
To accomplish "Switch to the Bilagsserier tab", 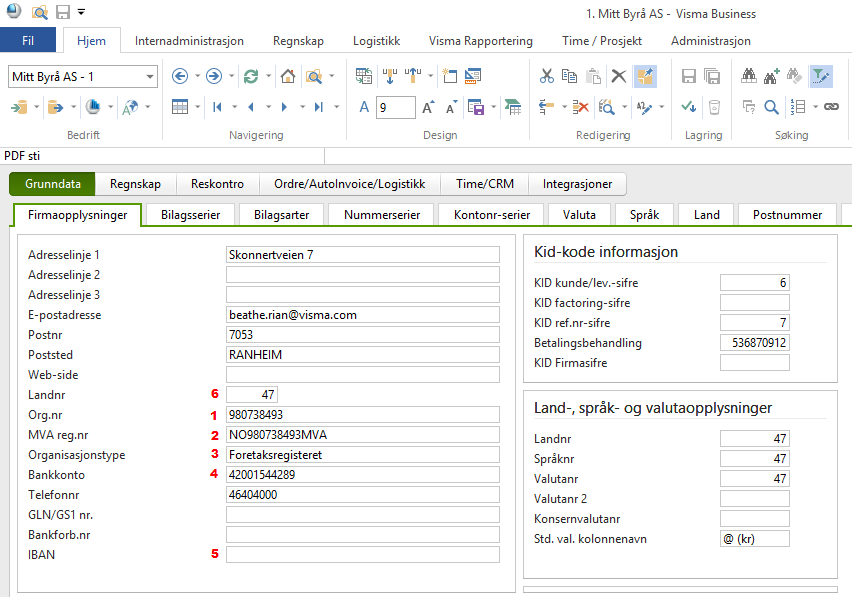I will click(x=189, y=215).
